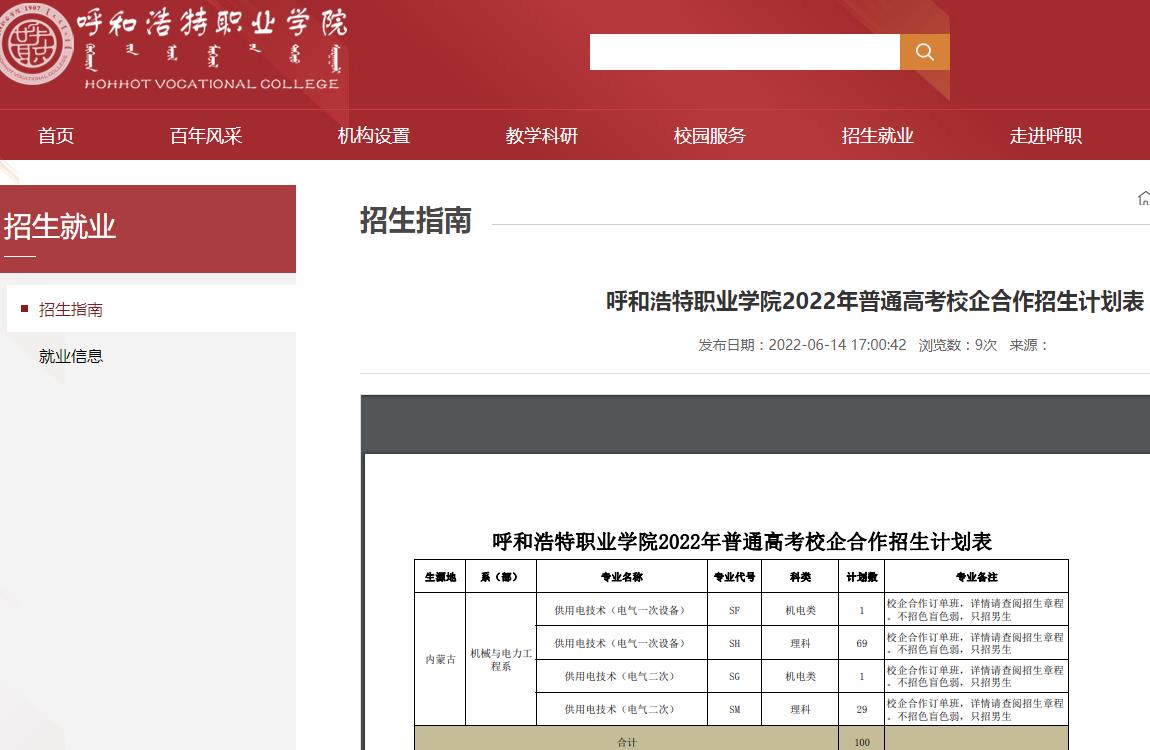Click the SG major code cell

coord(734,676)
